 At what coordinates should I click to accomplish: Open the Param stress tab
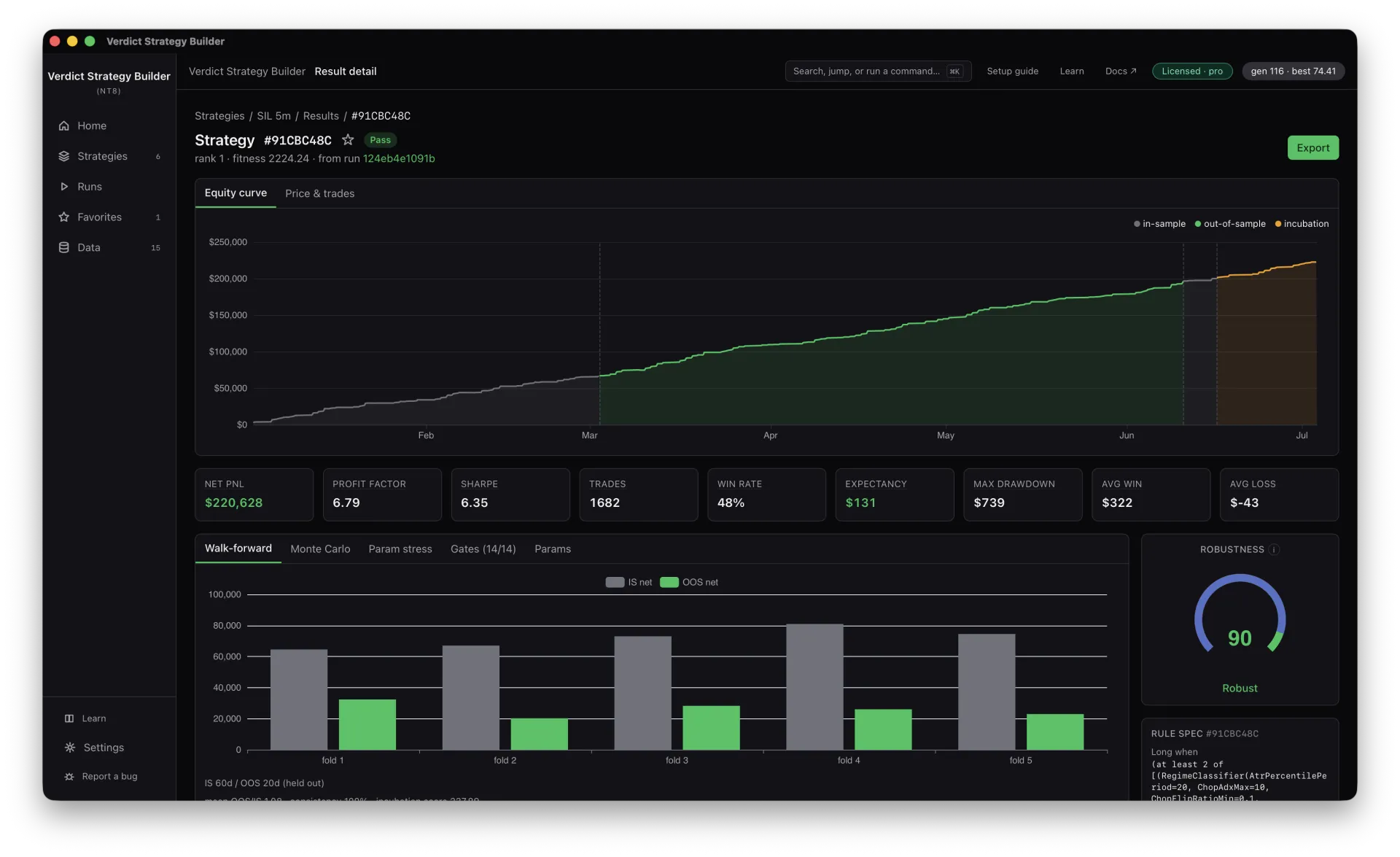[400, 549]
